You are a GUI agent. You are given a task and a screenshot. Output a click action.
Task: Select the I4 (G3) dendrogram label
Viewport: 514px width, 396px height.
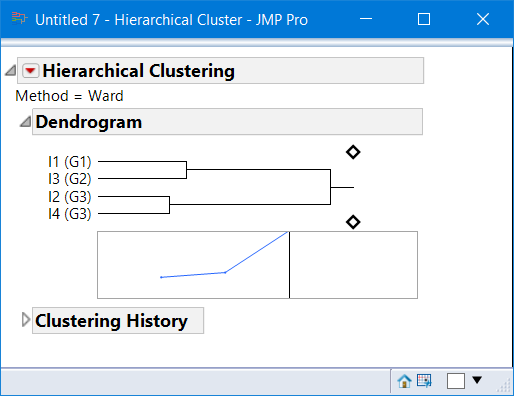click(x=69, y=214)
